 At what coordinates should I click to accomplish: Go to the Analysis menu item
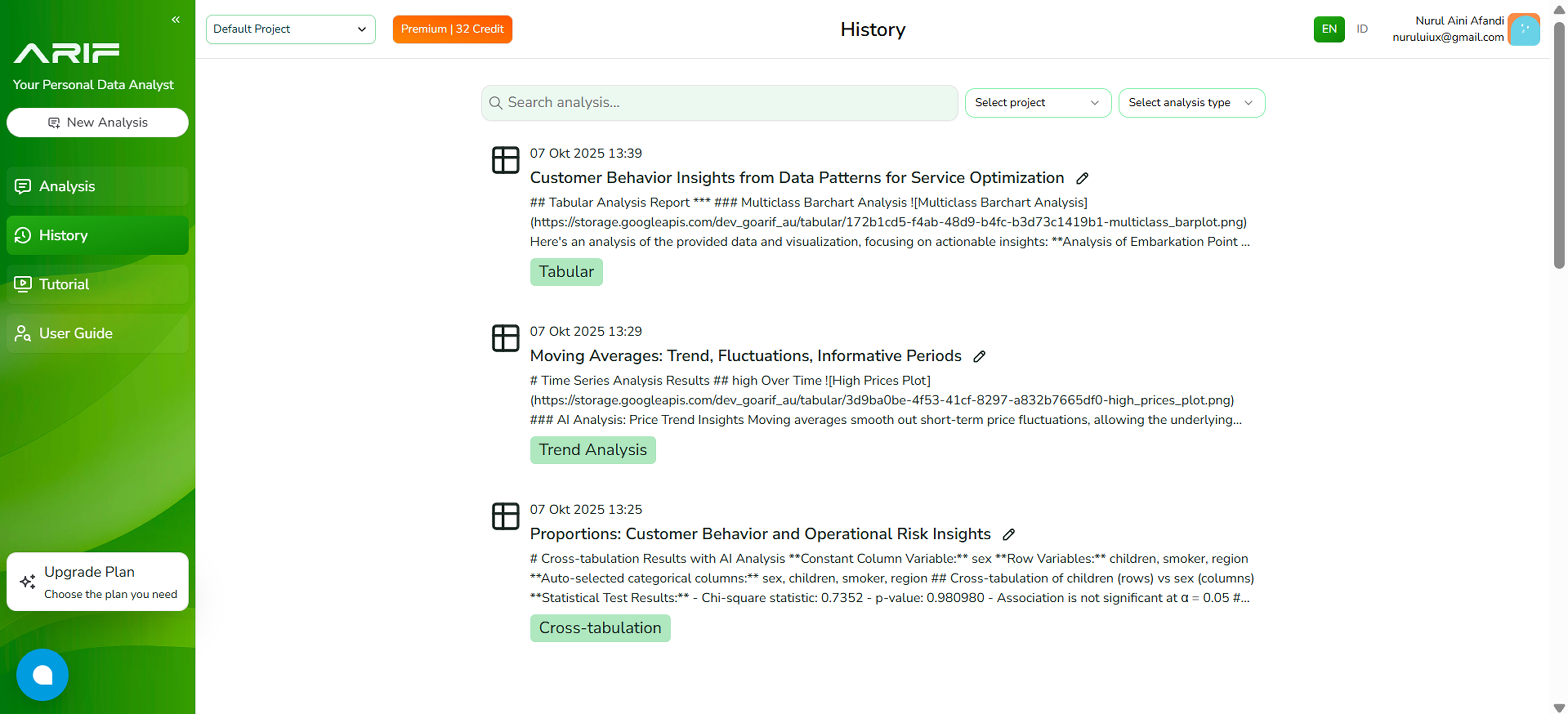coord(97,186)
